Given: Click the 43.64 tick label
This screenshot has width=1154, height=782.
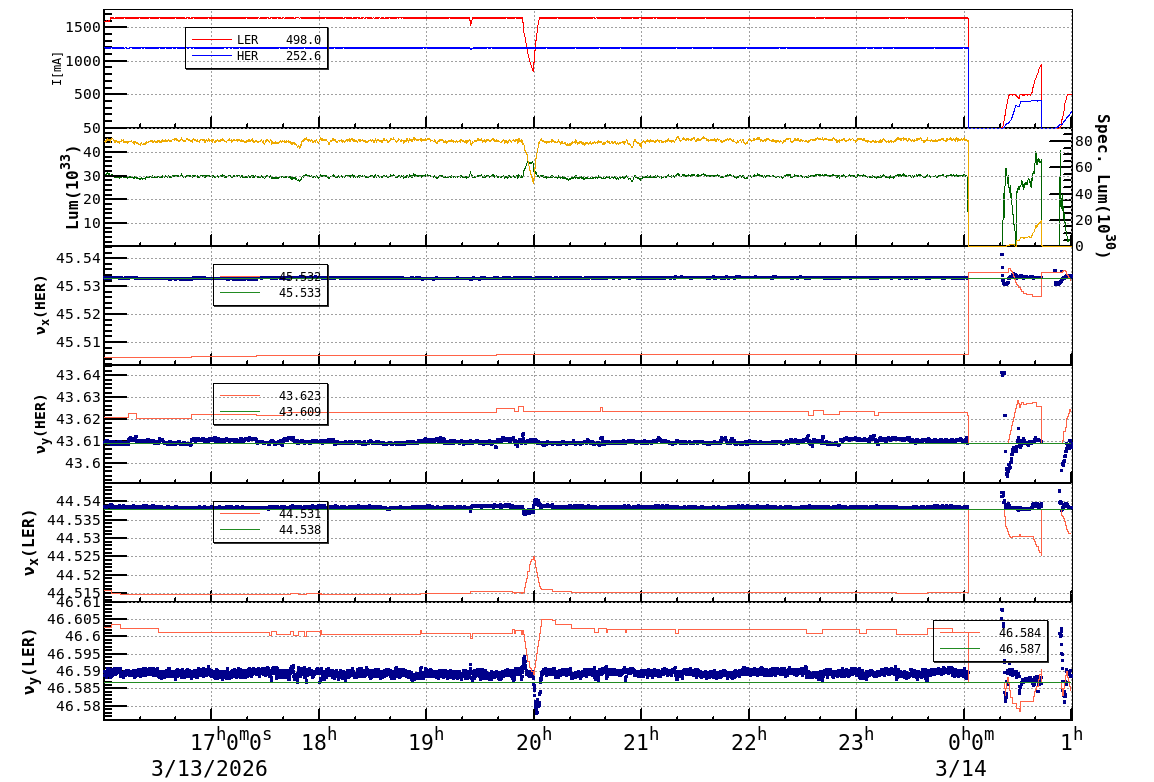Looking at the screenshot, I should 79,375.
